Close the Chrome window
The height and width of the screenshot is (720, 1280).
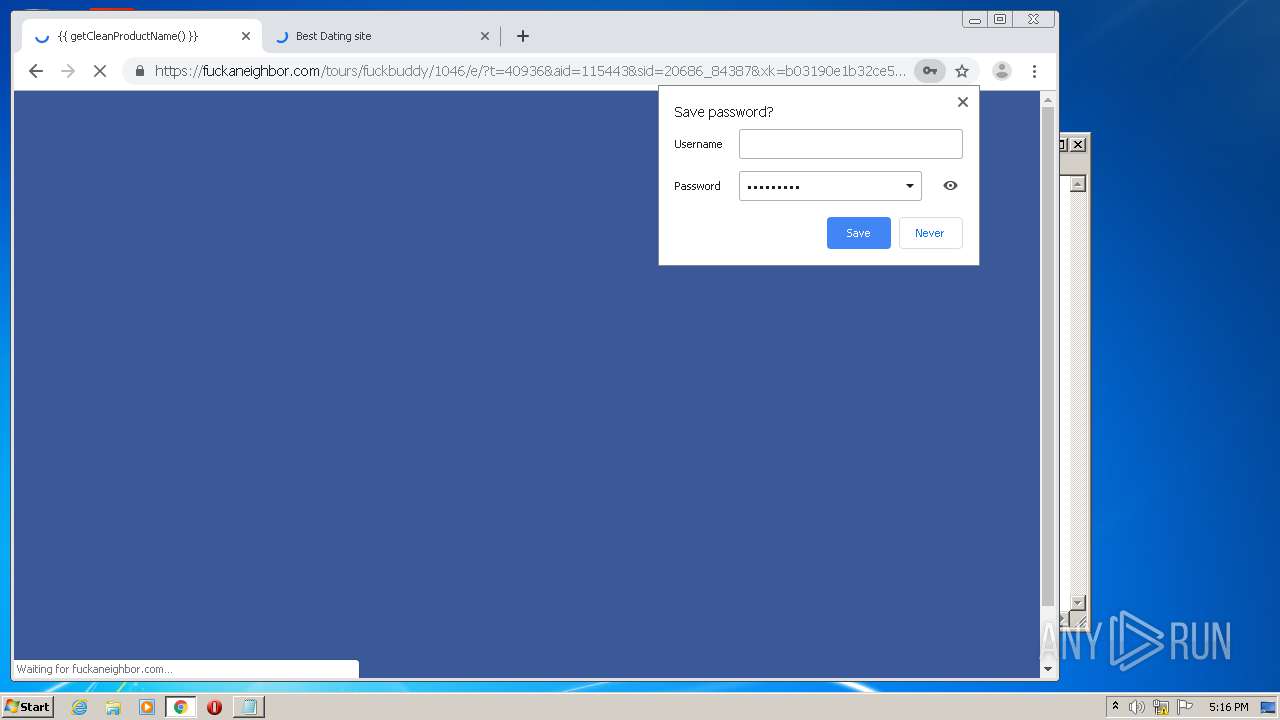tap(1033, 19)
